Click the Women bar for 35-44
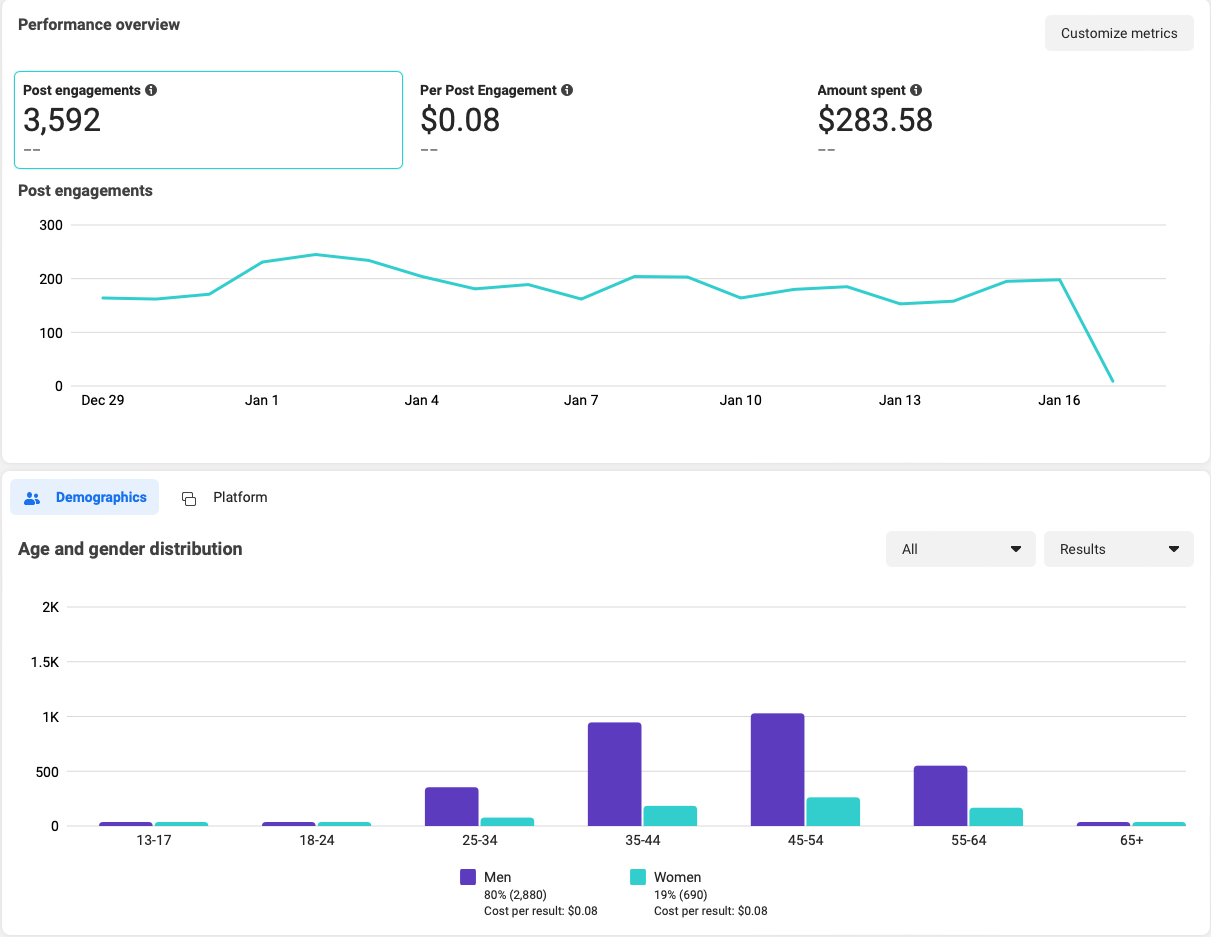Image resolution: width=1211 pixels, height=937 pixels. 670,816
